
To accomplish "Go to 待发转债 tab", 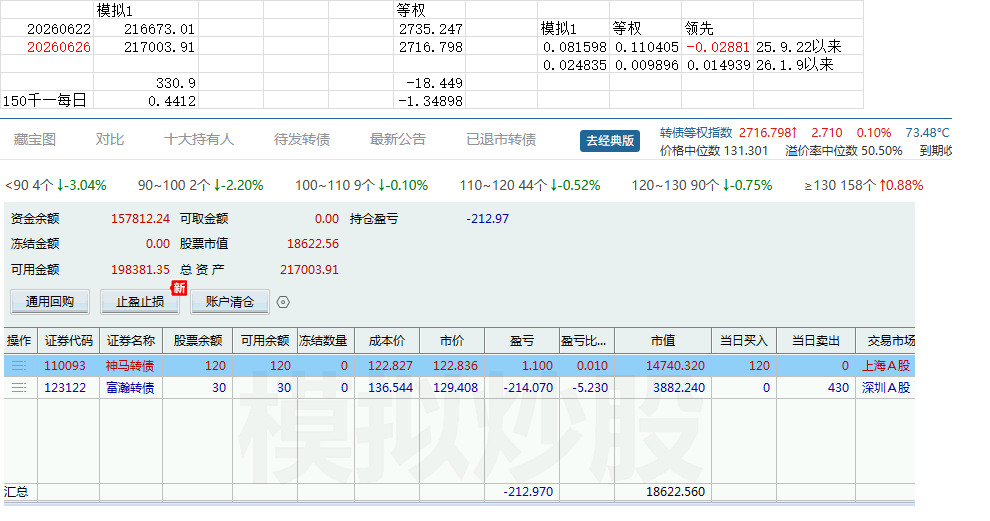I will click(x=302, y=140).
